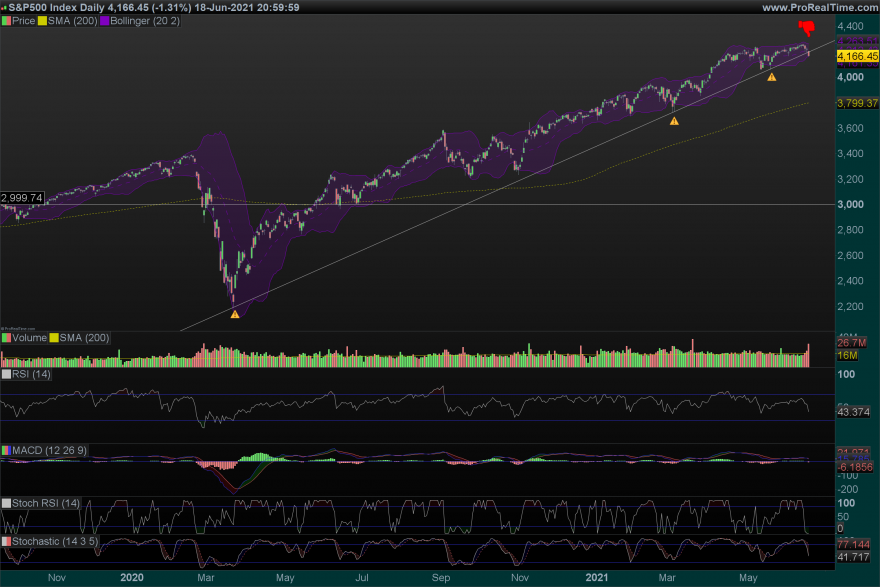Click the Nov label preceding 2020
Screen dimensions: 880x587
point(57,577)
